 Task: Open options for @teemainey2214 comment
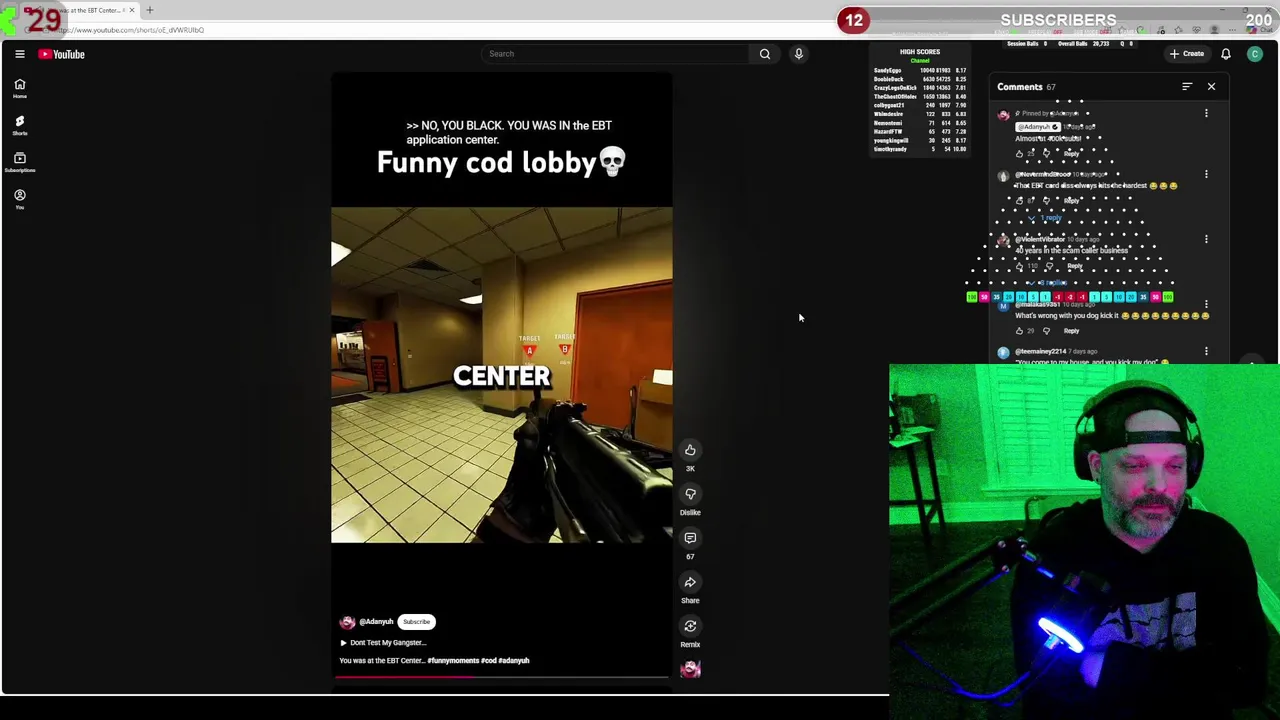1206,352
